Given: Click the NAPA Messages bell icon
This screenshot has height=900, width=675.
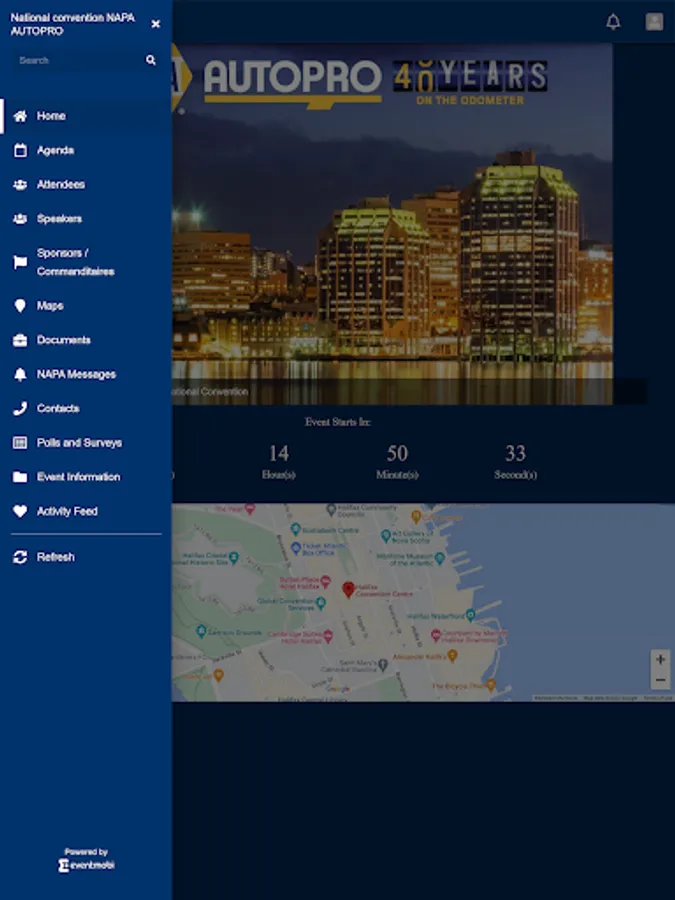Looking at the screenshot, I should click(20, 374).
